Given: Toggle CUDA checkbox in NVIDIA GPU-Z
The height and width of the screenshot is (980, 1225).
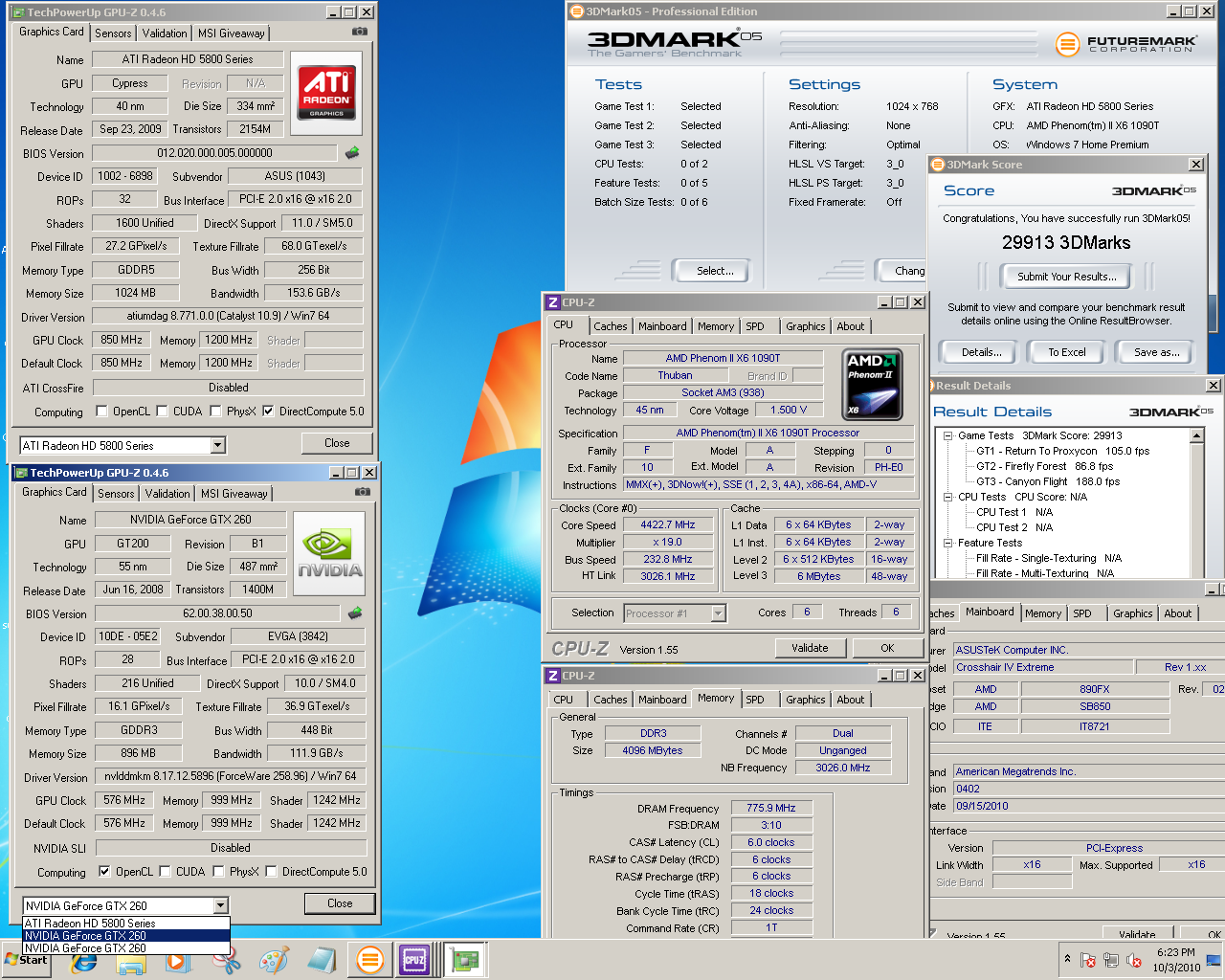Looking at the screenshot, I should [x=165, y=872].
